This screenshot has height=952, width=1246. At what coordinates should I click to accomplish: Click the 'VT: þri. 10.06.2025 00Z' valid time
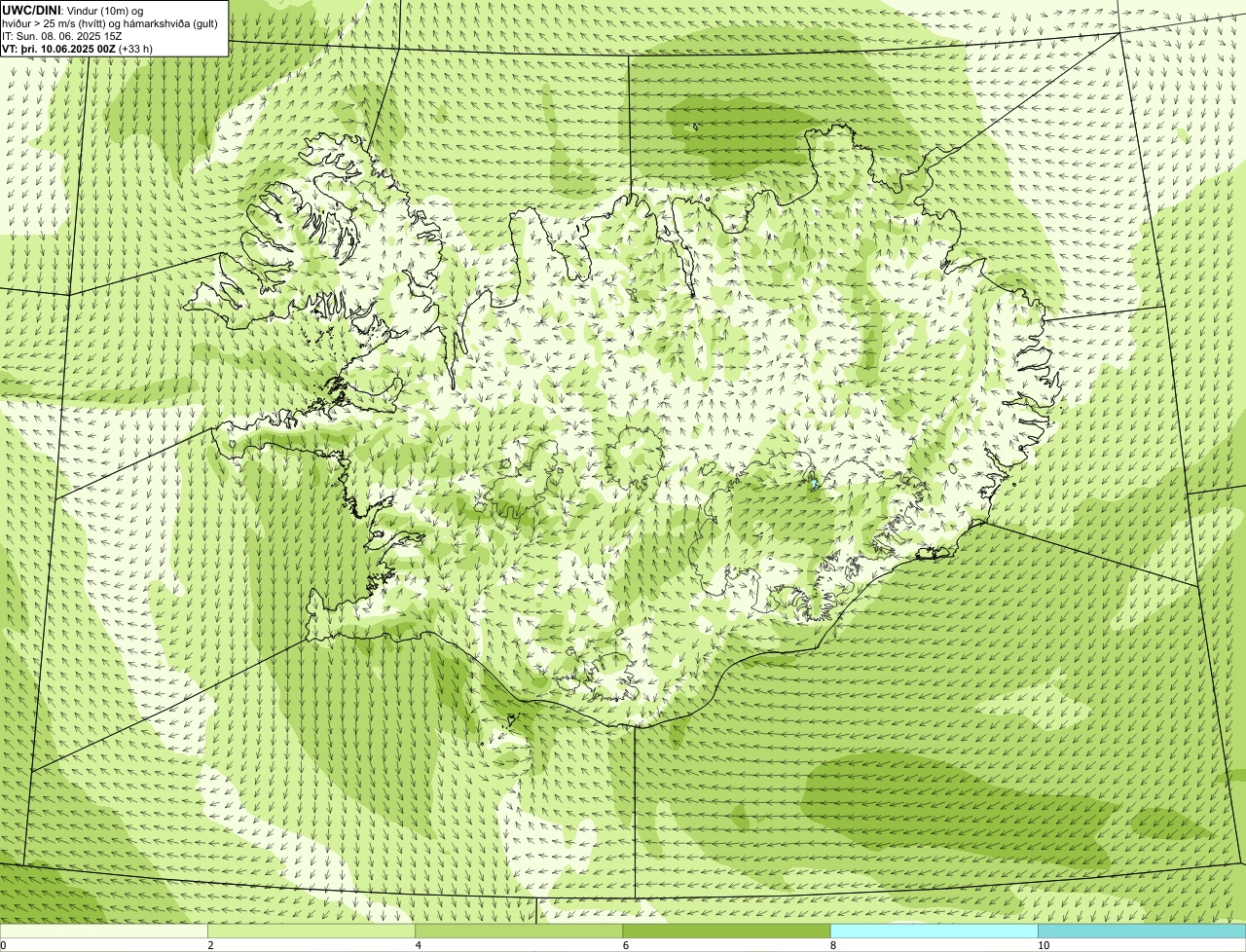tap(59, 49)
